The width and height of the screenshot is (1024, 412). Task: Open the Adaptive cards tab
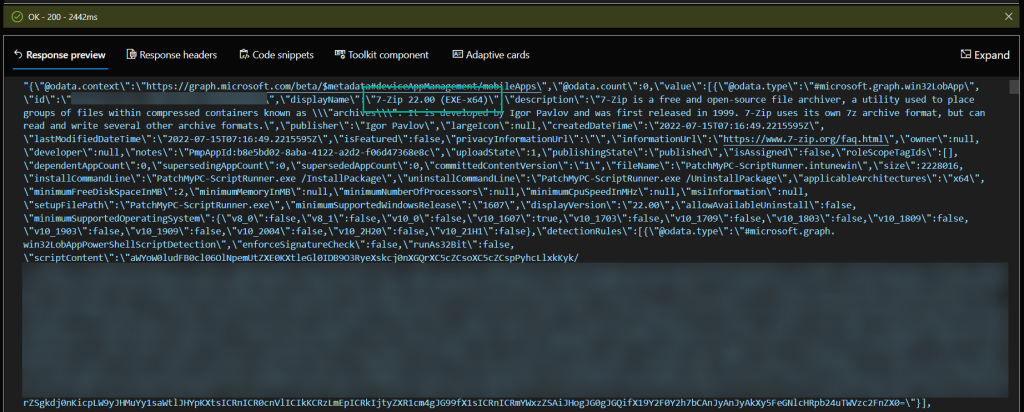point(490,55)
